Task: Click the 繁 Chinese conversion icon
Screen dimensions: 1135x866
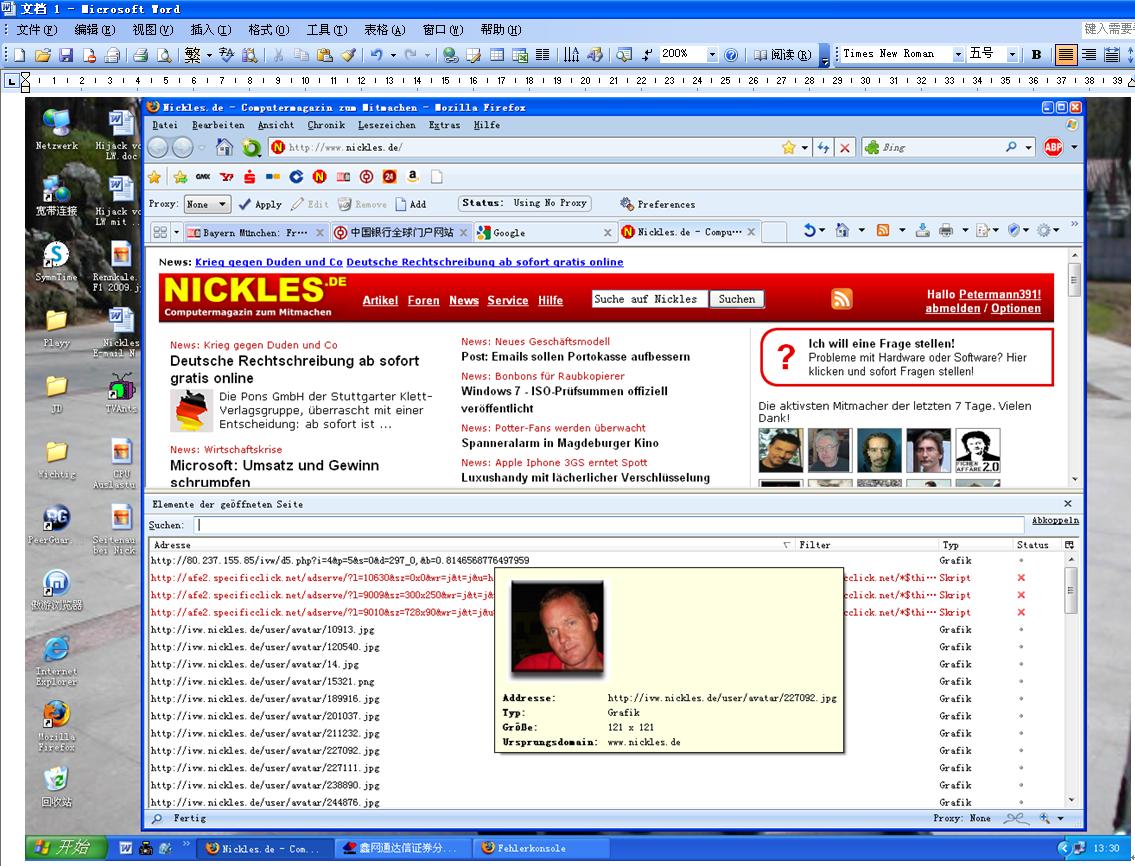Action: click(193, 55)
